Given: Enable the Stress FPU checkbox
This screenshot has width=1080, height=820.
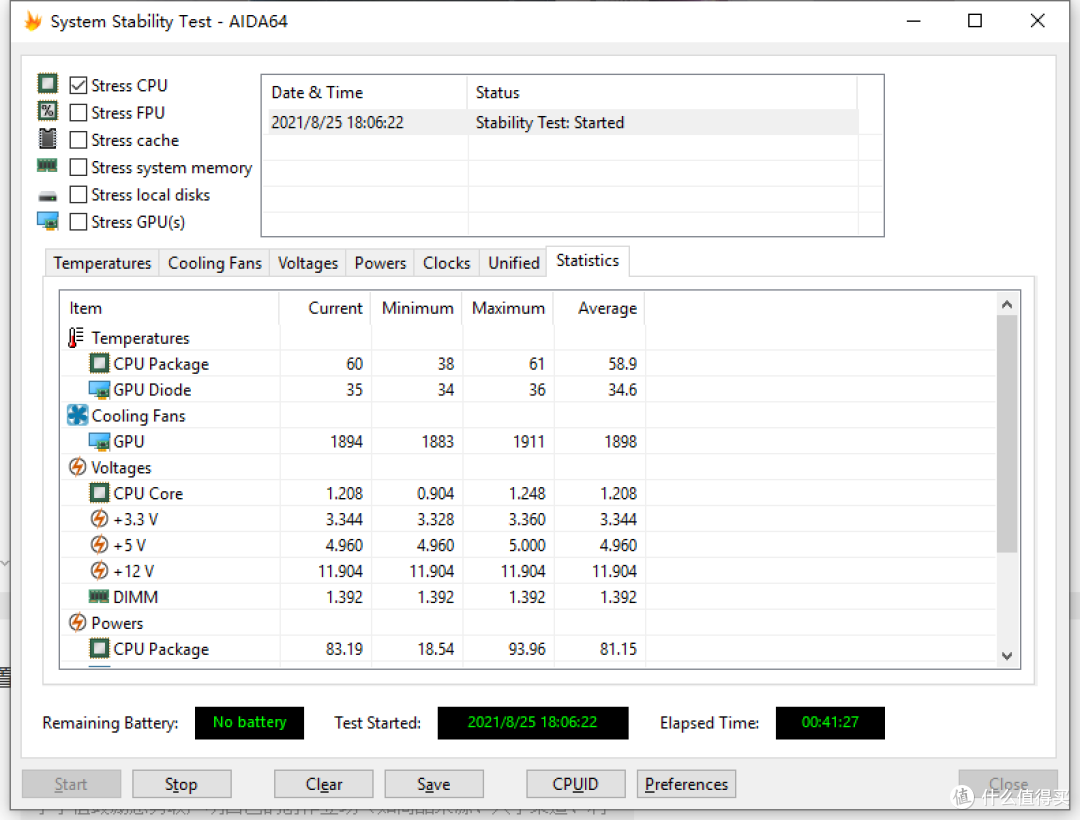Looking at the screenshot, I should pyautogui.click(x=79, y=112).
